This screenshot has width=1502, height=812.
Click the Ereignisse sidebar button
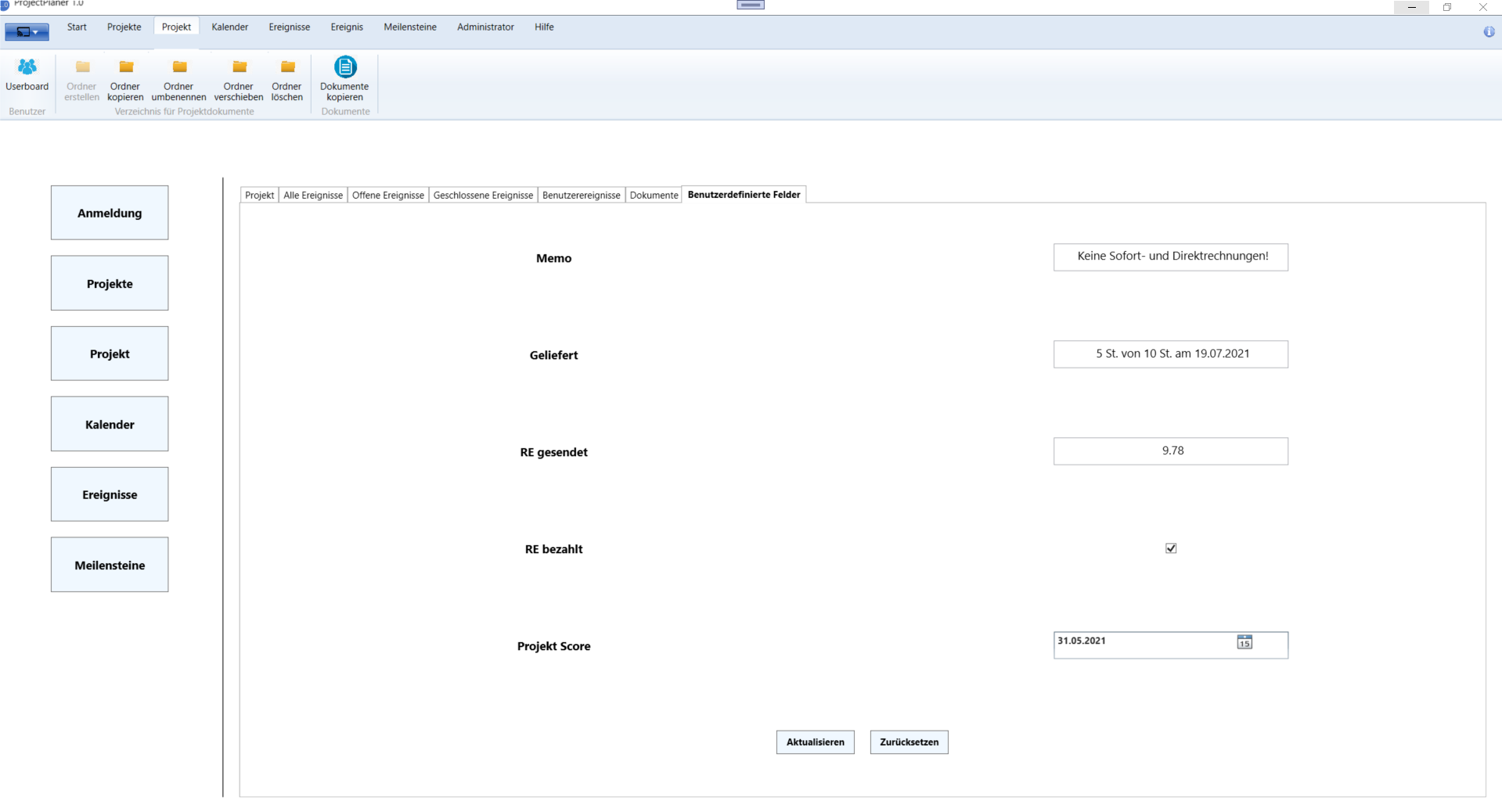click(110, 494)
